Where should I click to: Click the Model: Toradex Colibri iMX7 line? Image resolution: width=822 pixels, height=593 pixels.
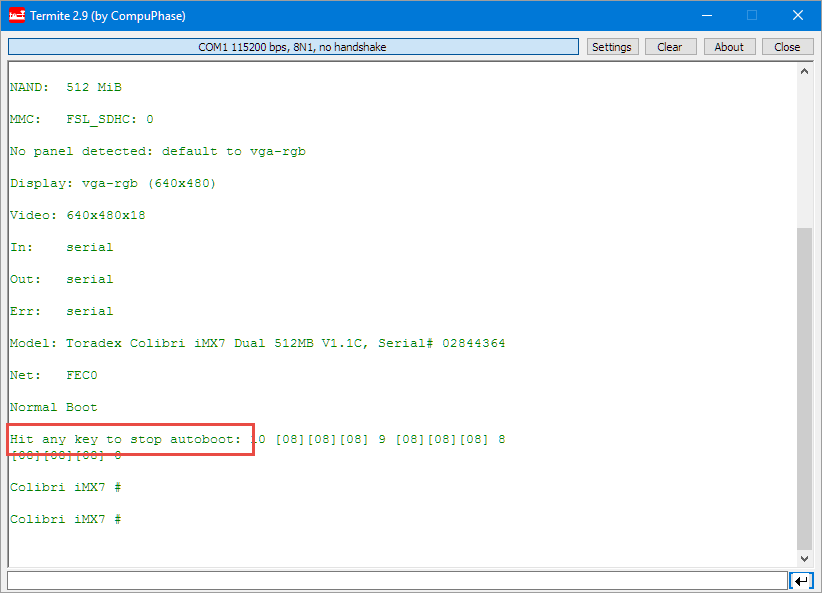(257, 343)
